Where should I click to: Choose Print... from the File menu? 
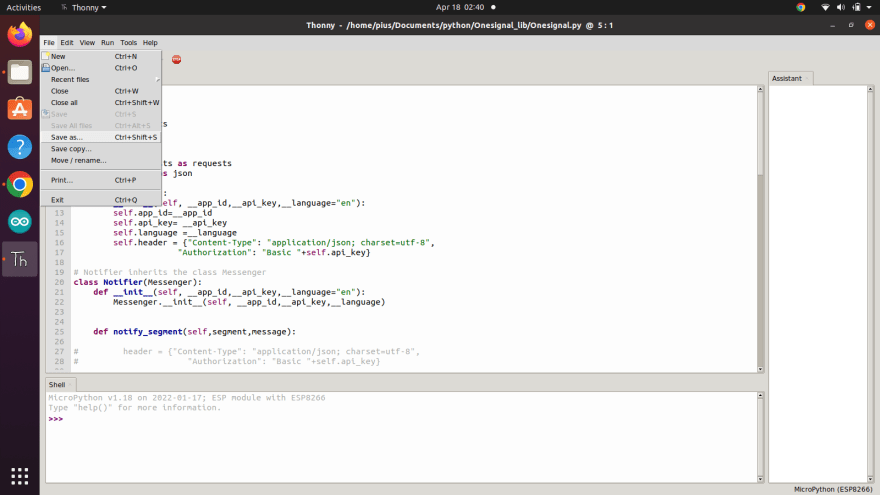pos(101,180)
